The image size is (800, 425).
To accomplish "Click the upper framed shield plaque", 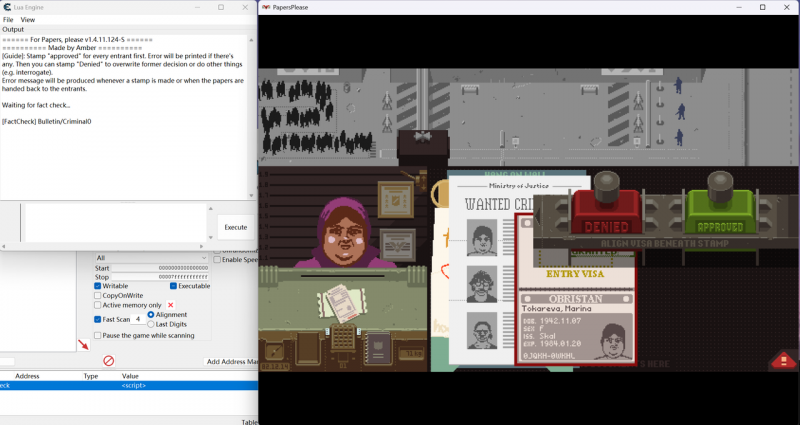I will pos(396,200).
